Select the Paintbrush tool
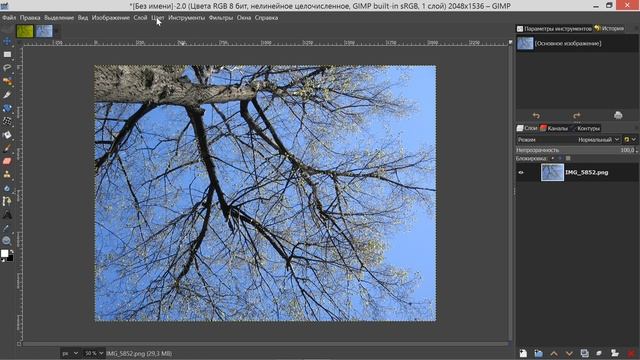Viewport: 640px width, 360px height. coord(7,148)
